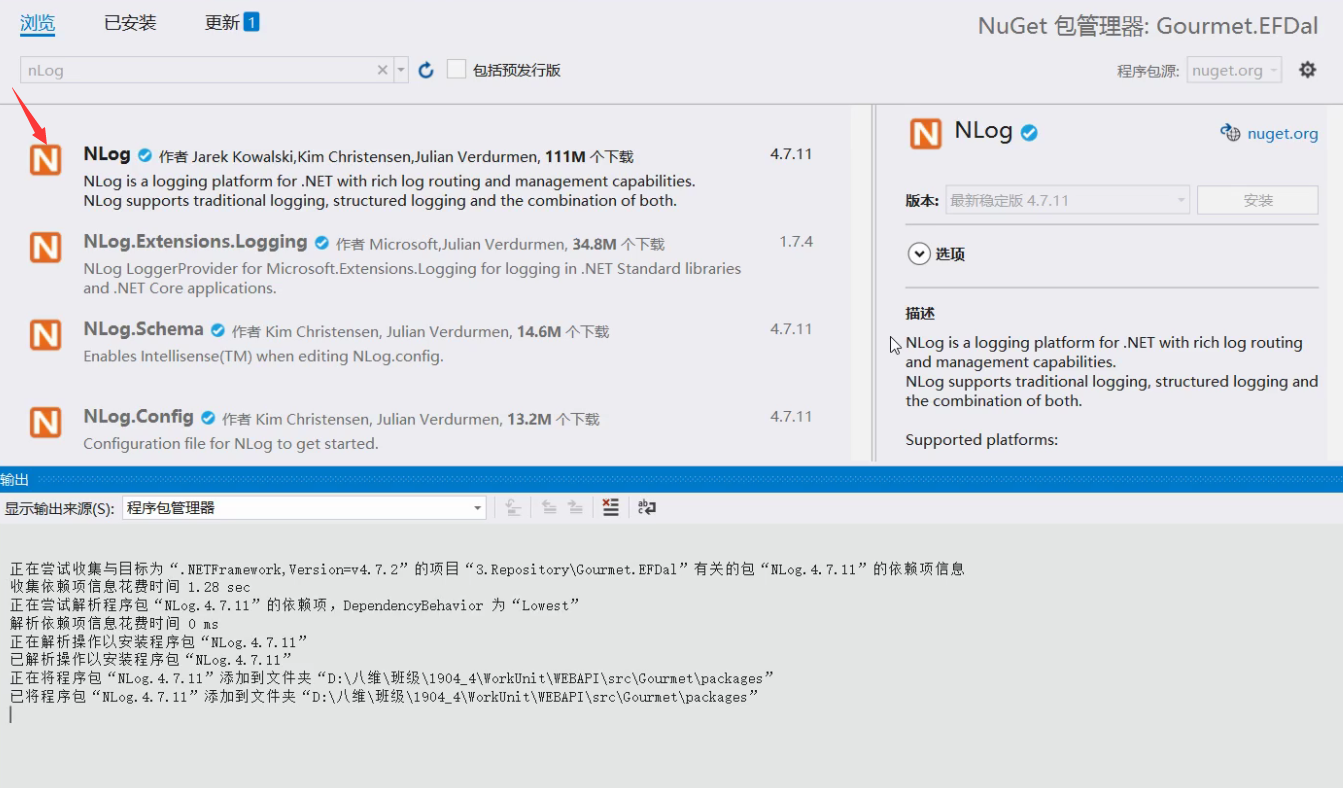Switch to the Browse tab
Viewport: 1343px width, 788px height.
[38, 23]
